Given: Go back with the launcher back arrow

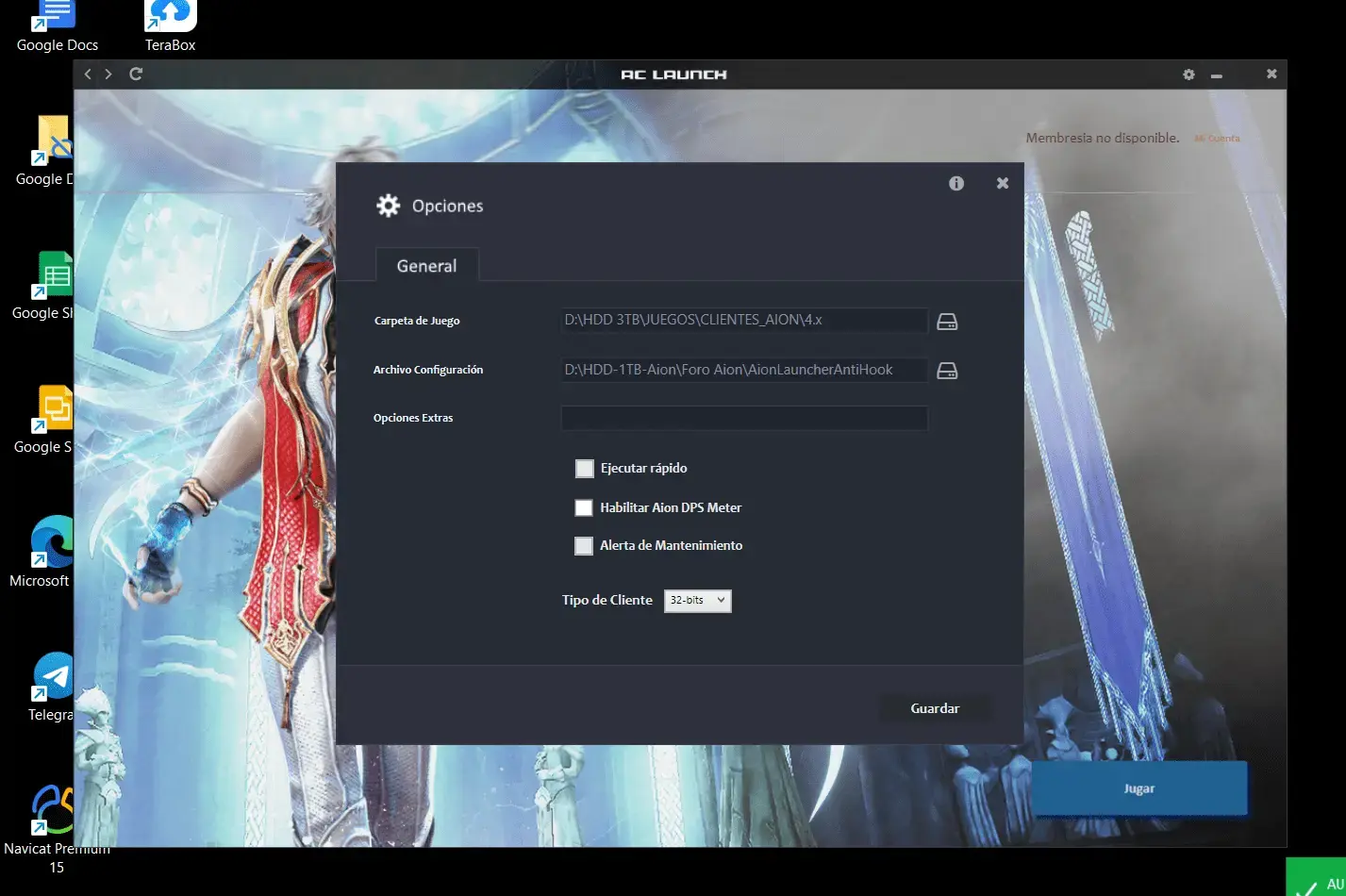Looking at the screenshot, I should (88, 74).
